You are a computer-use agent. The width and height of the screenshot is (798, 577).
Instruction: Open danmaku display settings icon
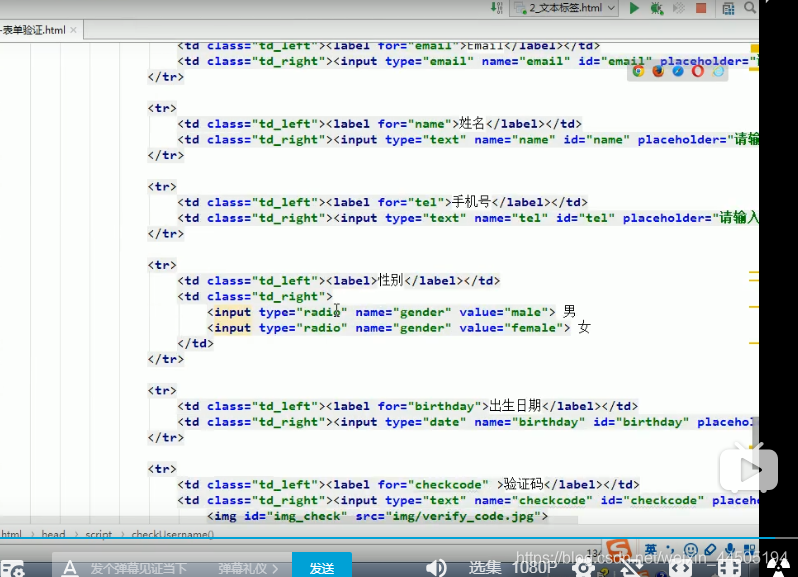[x=12, y=568]
